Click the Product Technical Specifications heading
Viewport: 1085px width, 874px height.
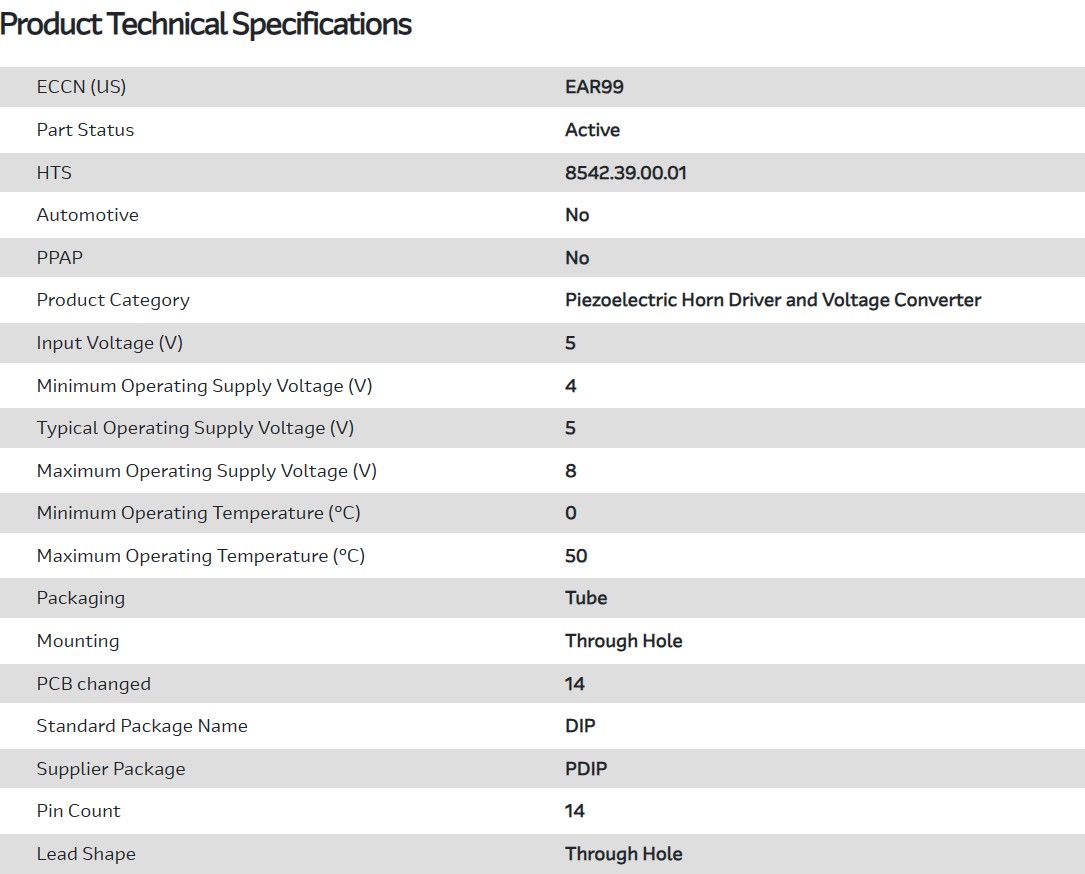(206, 24)
